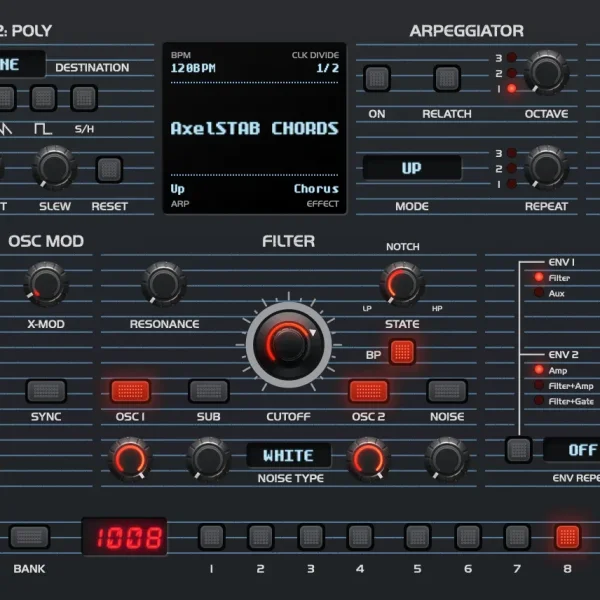Click the repeat 2 LED indicator
The width and height of the screenshot is (600, 600).
[x=512, y=168]
